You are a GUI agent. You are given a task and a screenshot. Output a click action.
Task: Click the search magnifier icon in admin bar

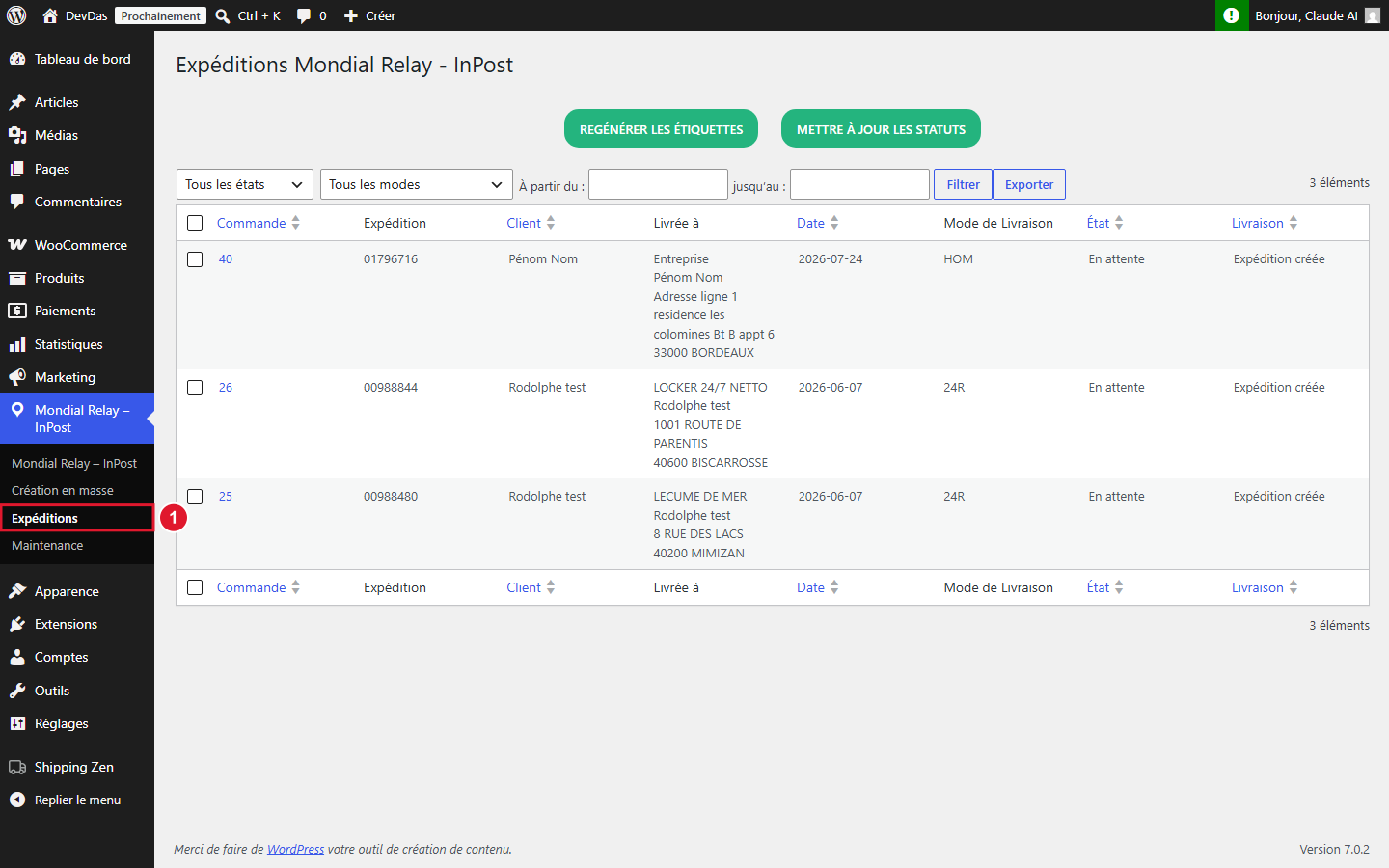pyautogui.click(x=223, y=15)
